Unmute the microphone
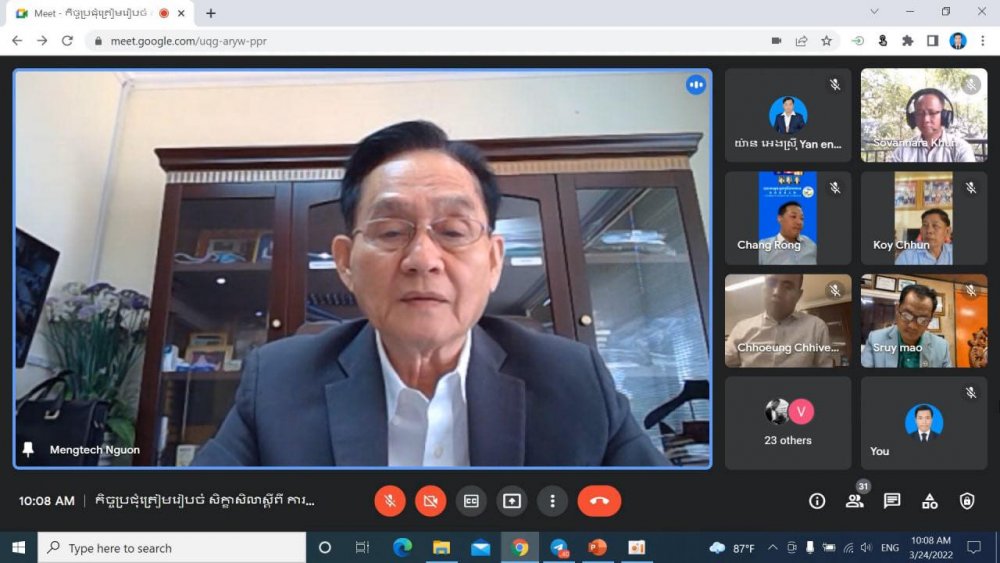The width and height of the screenshot is (1000, 563). 390,501
